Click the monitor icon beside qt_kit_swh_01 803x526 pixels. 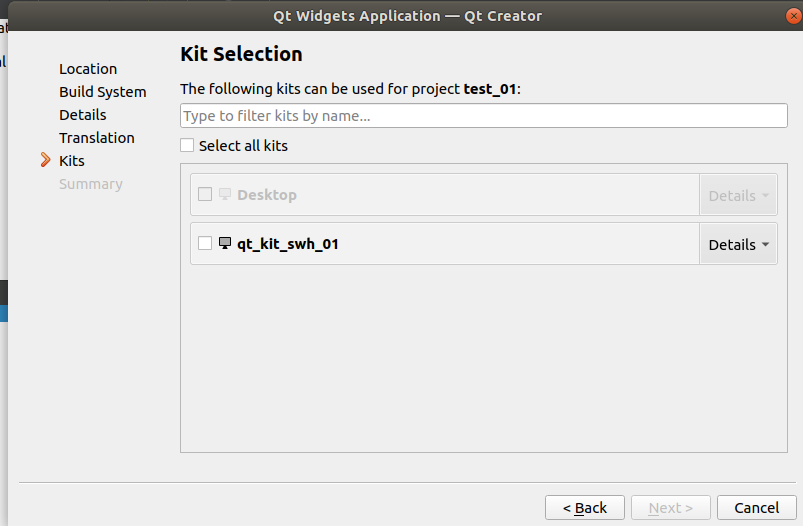[225, 243]
